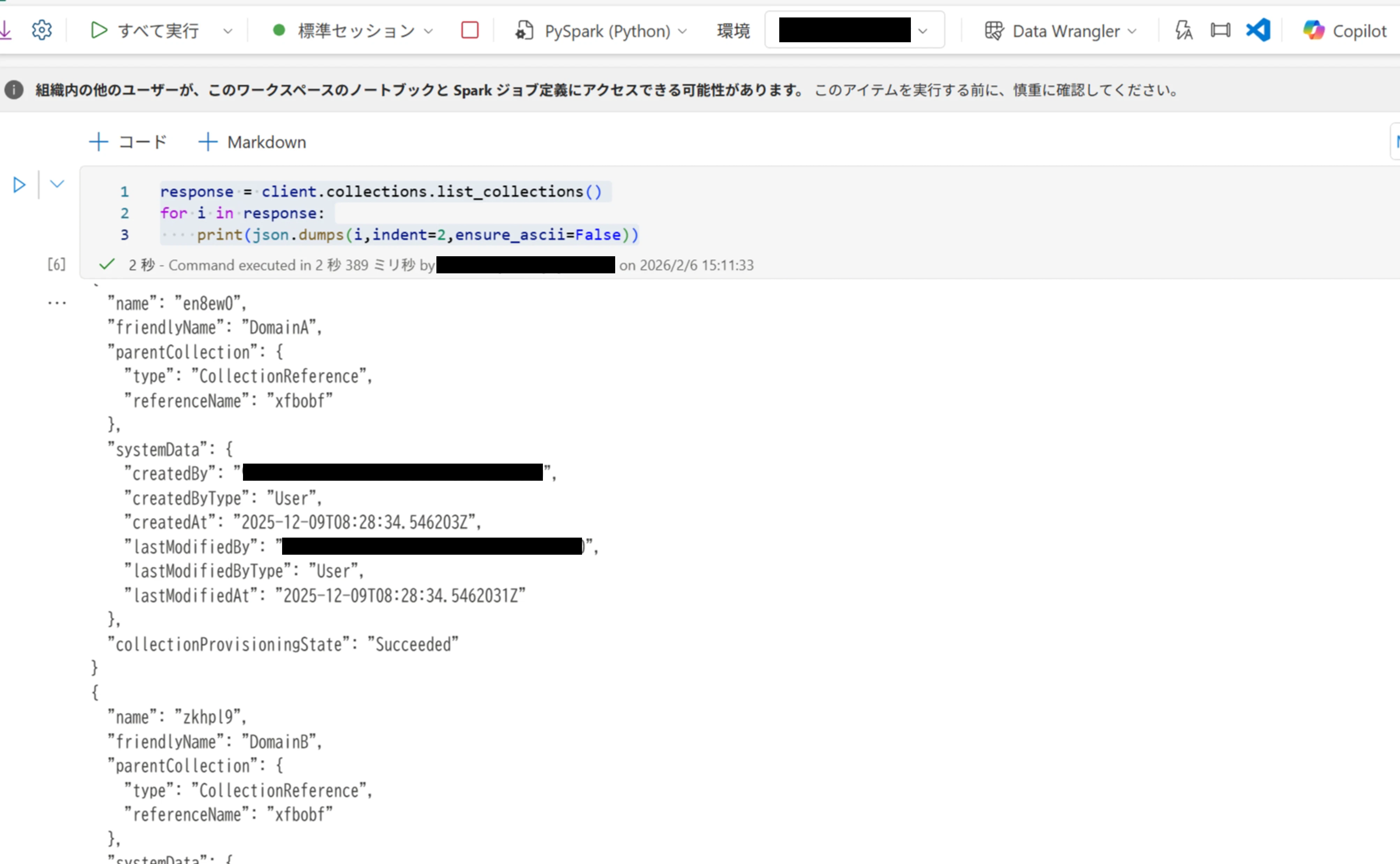Screen dimensions: 1400x864
Task: Run all cells with すべて実行
Action: 145,30
